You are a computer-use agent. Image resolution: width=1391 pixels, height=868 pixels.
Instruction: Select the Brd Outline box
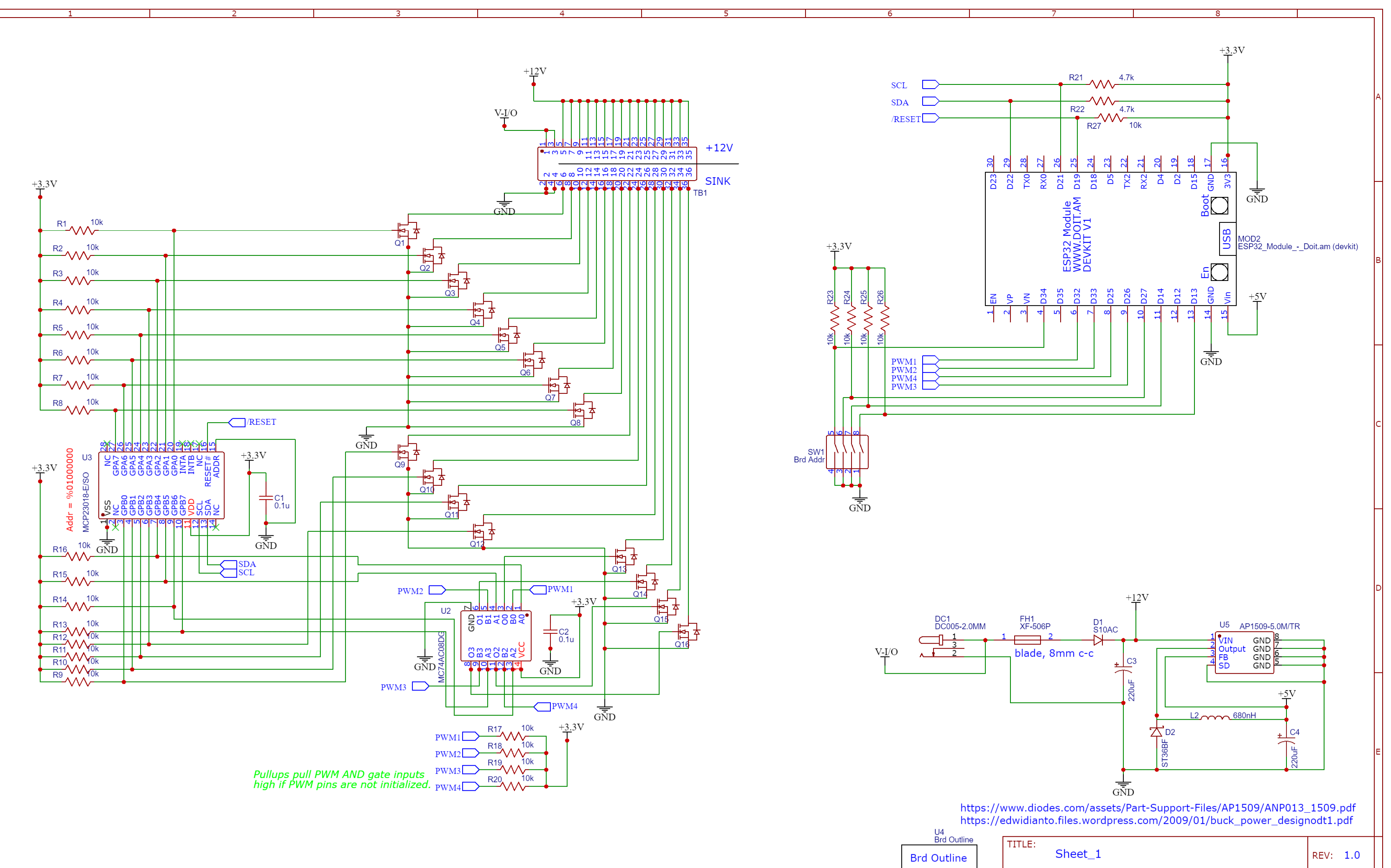tap(938, 856)
